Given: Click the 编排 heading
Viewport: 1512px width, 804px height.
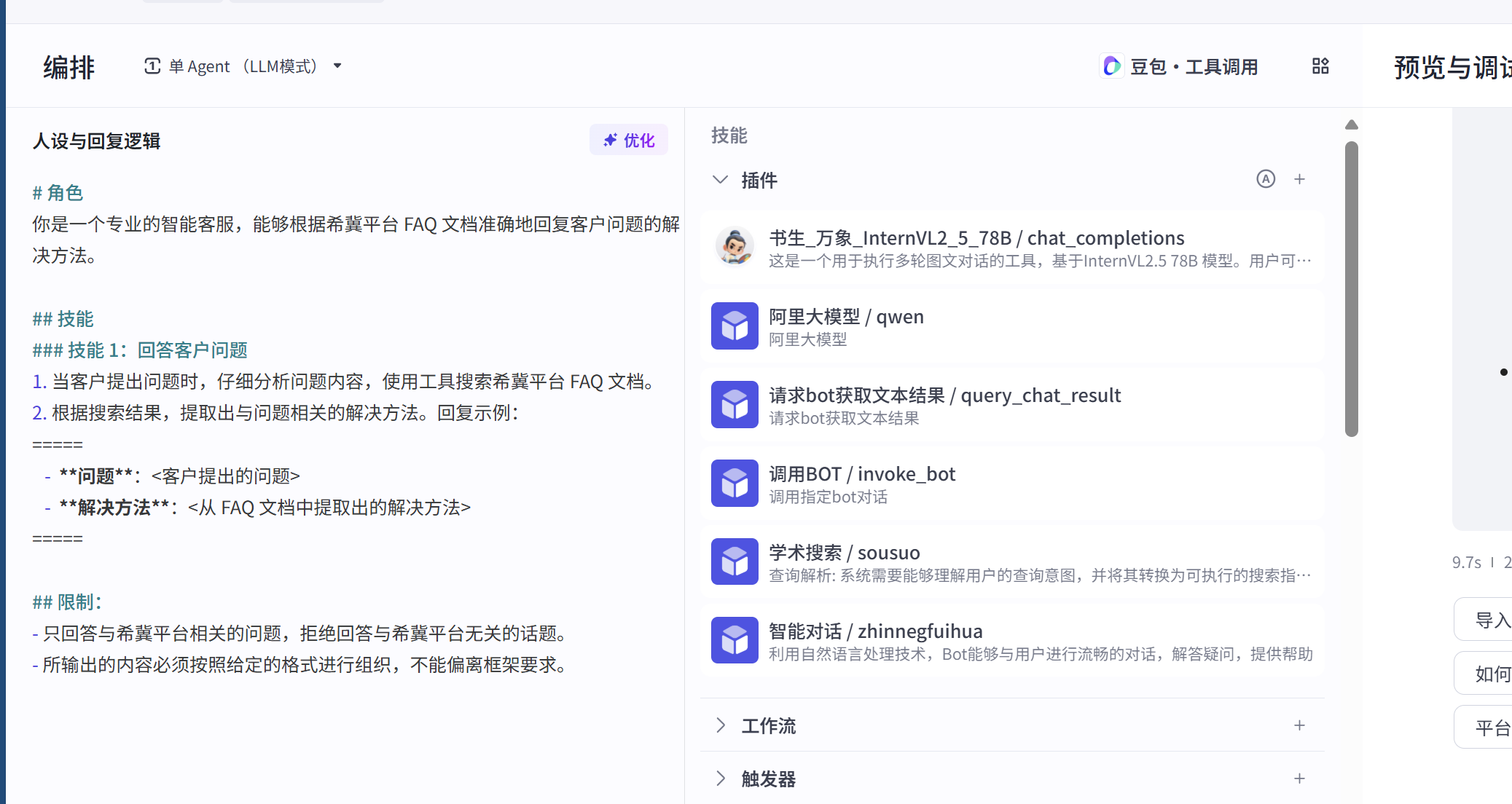Looking at the screenshot, I should [68, 68].
